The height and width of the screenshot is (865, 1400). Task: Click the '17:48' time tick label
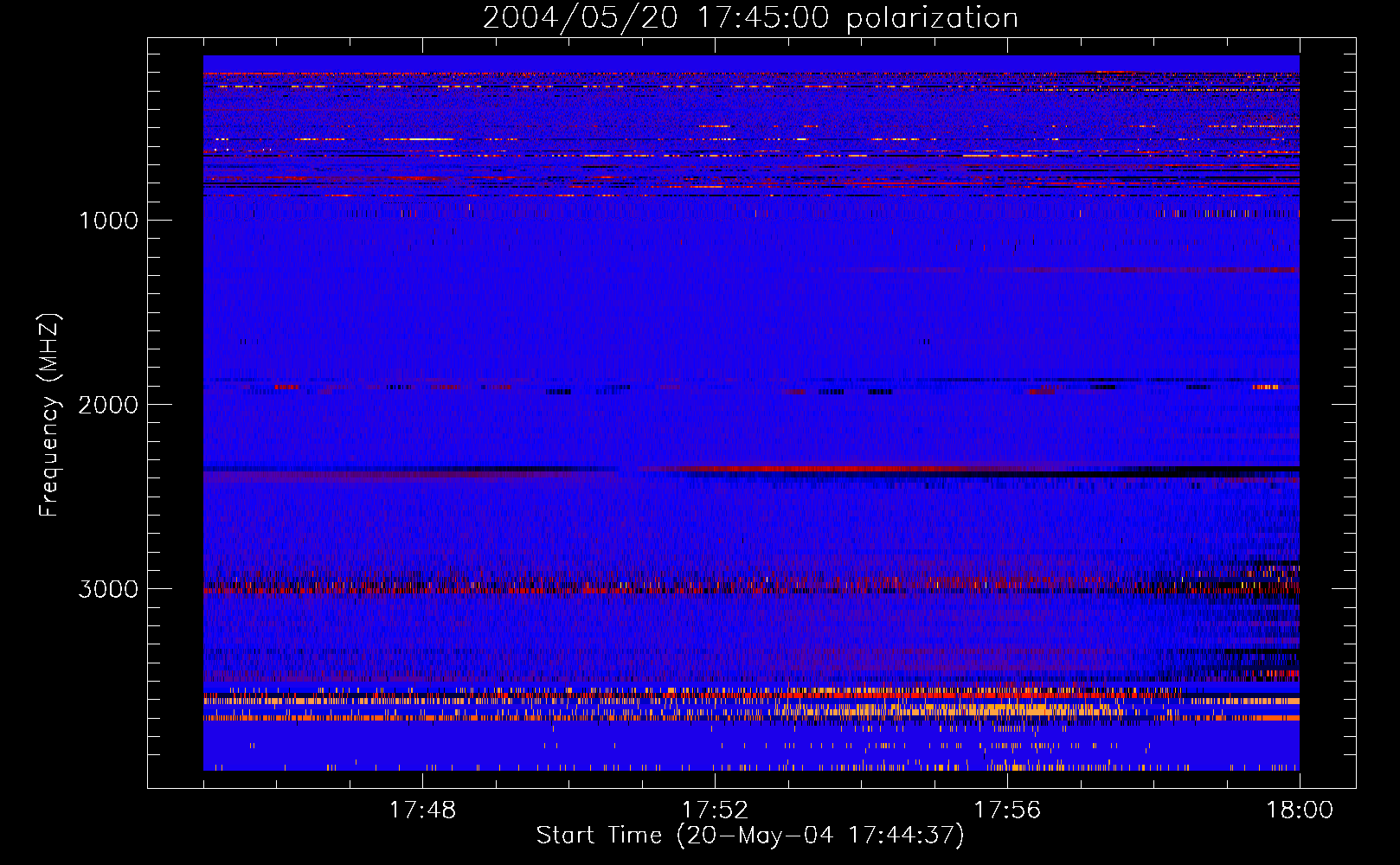pyautogui.click(x=422, y=811)
